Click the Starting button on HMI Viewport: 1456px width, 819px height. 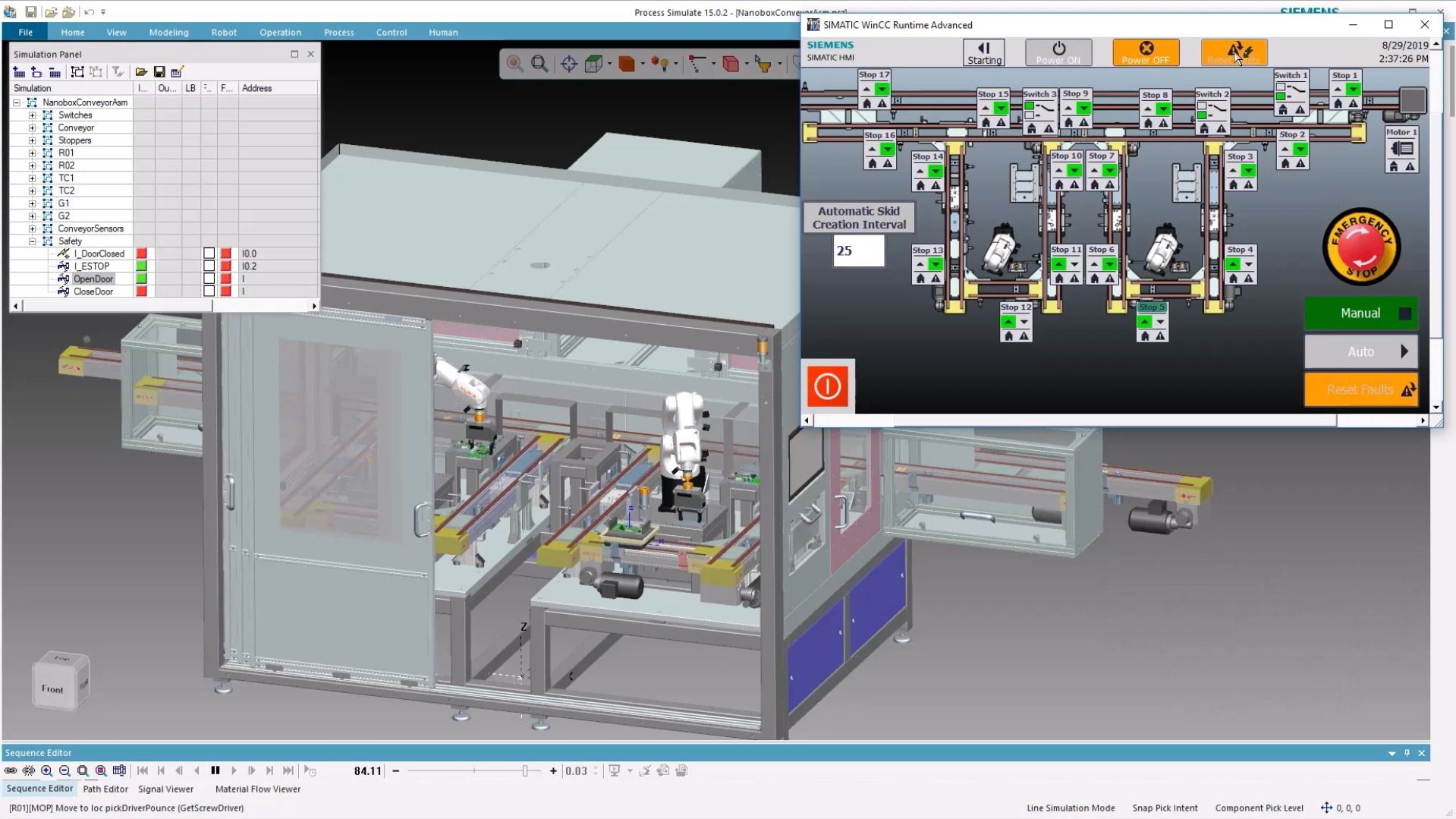click(984, 52)
